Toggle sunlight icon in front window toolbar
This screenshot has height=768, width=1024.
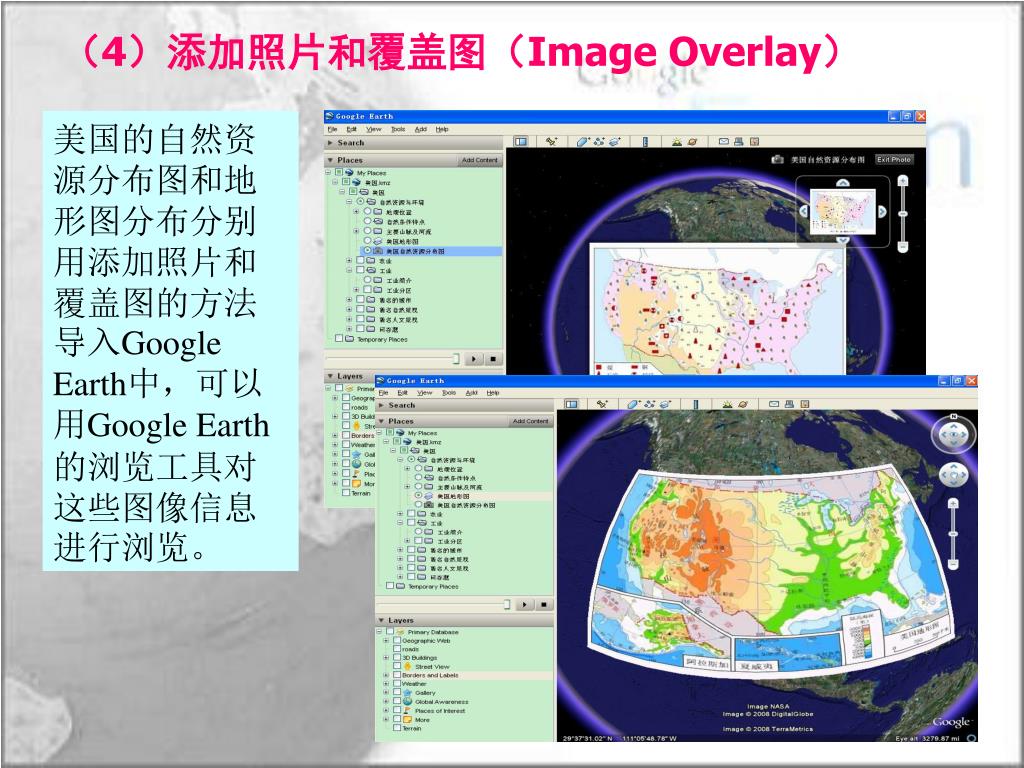coord(727,404)
